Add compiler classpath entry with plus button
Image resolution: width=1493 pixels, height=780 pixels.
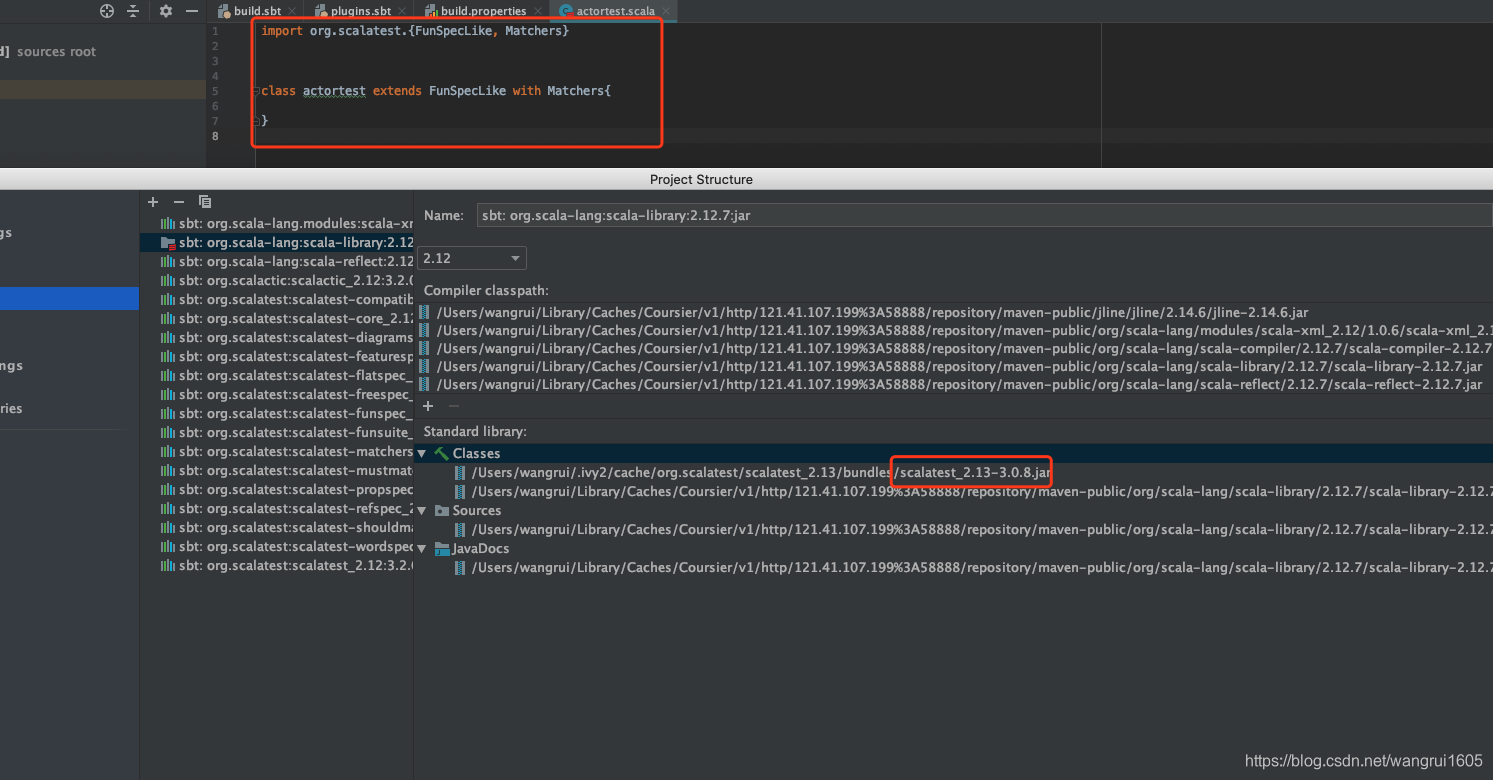pos(428,407)
